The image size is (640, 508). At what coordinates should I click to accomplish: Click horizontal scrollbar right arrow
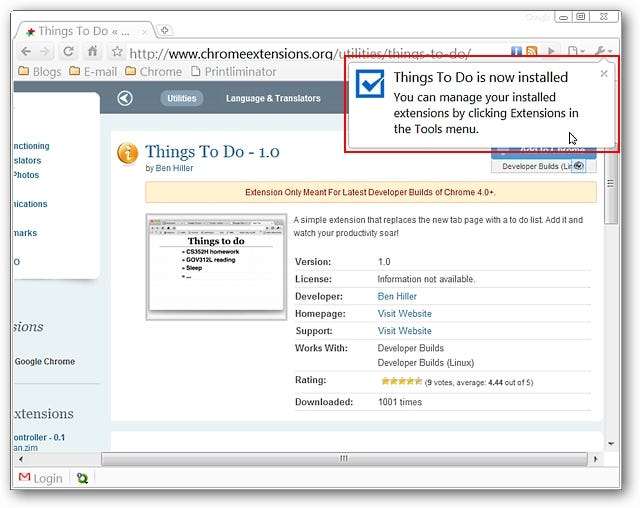click(596, 459)
